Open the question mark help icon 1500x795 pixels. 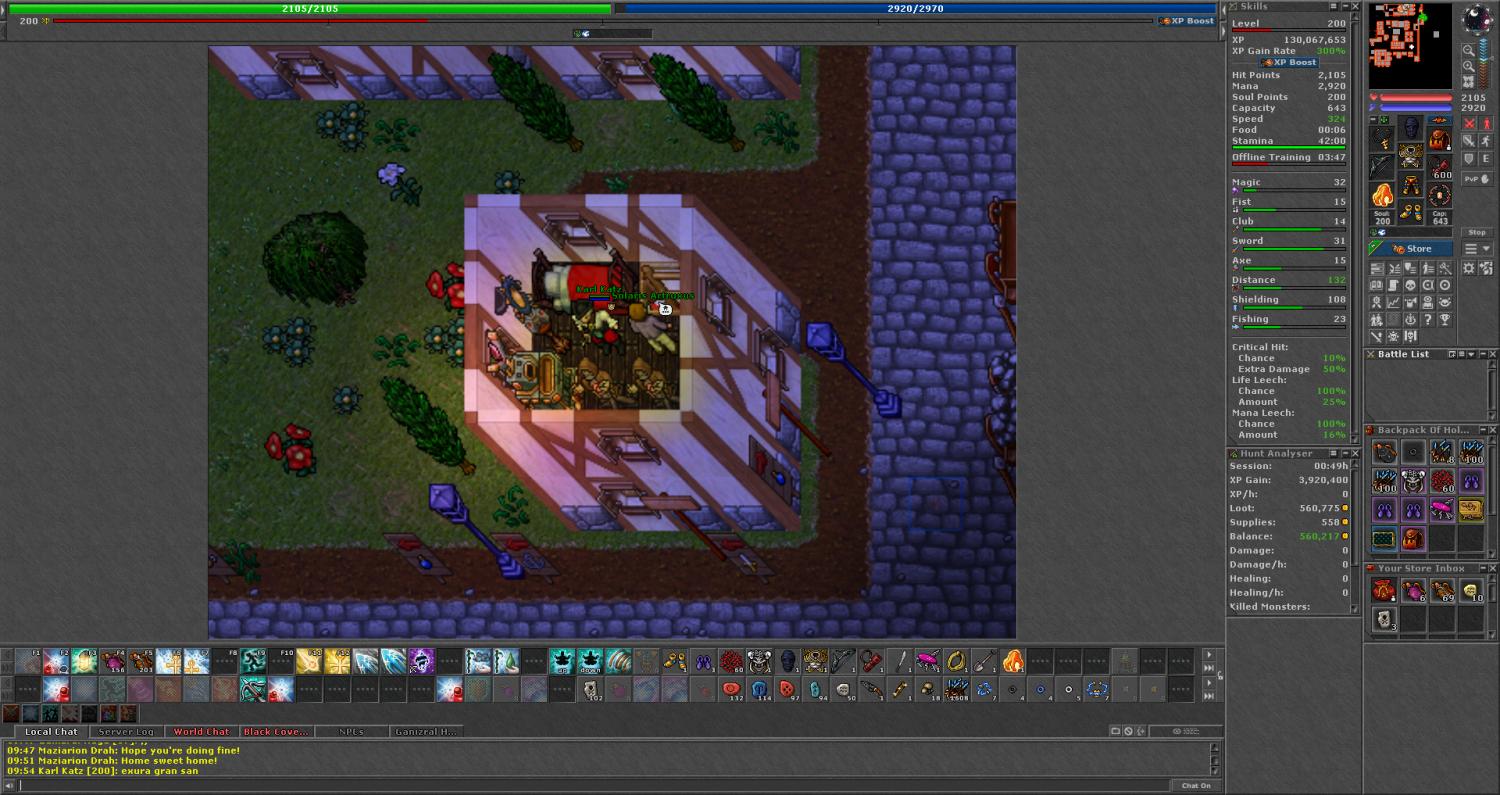coord(1428,319)
